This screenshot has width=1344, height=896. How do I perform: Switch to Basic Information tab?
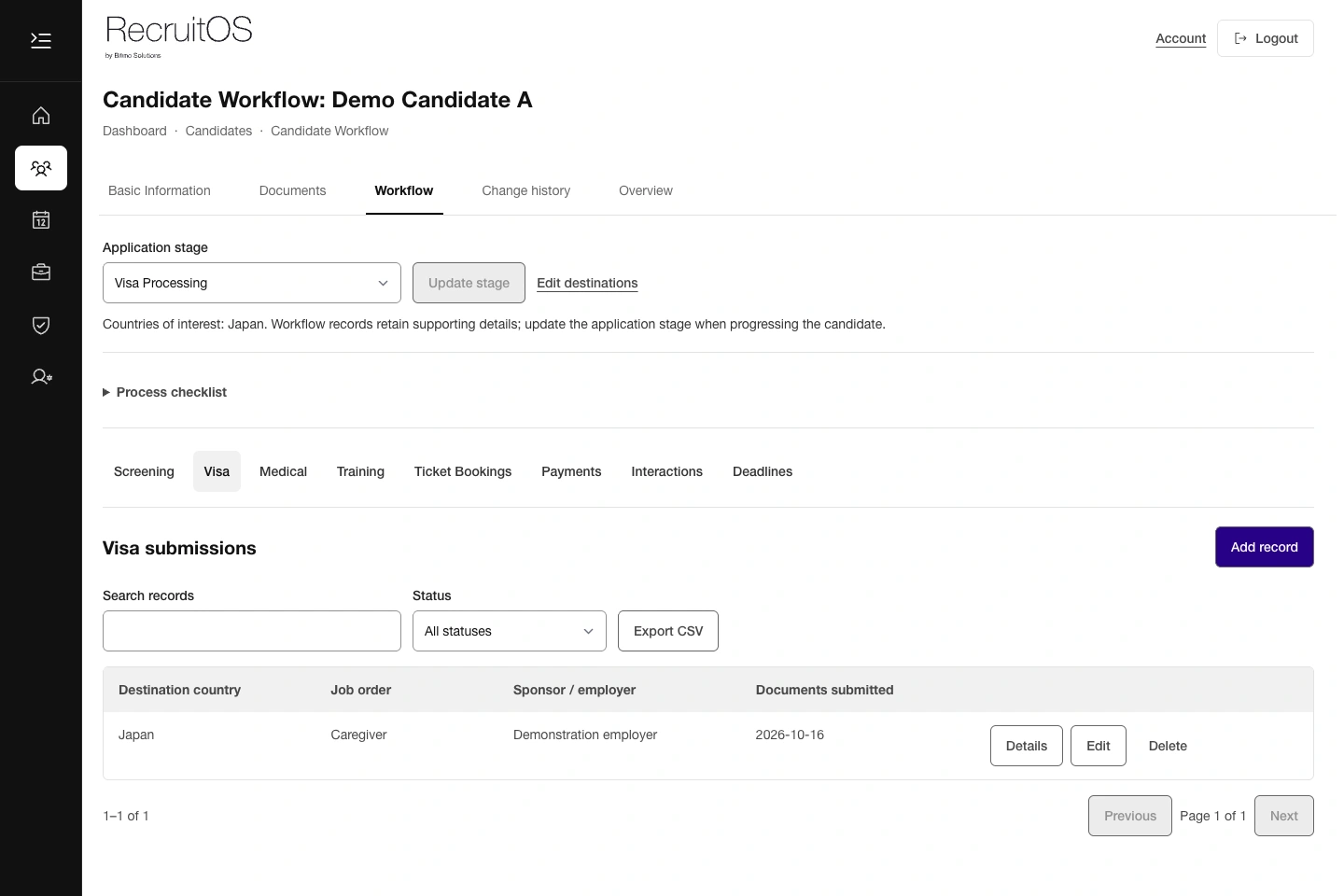point(160,190)
